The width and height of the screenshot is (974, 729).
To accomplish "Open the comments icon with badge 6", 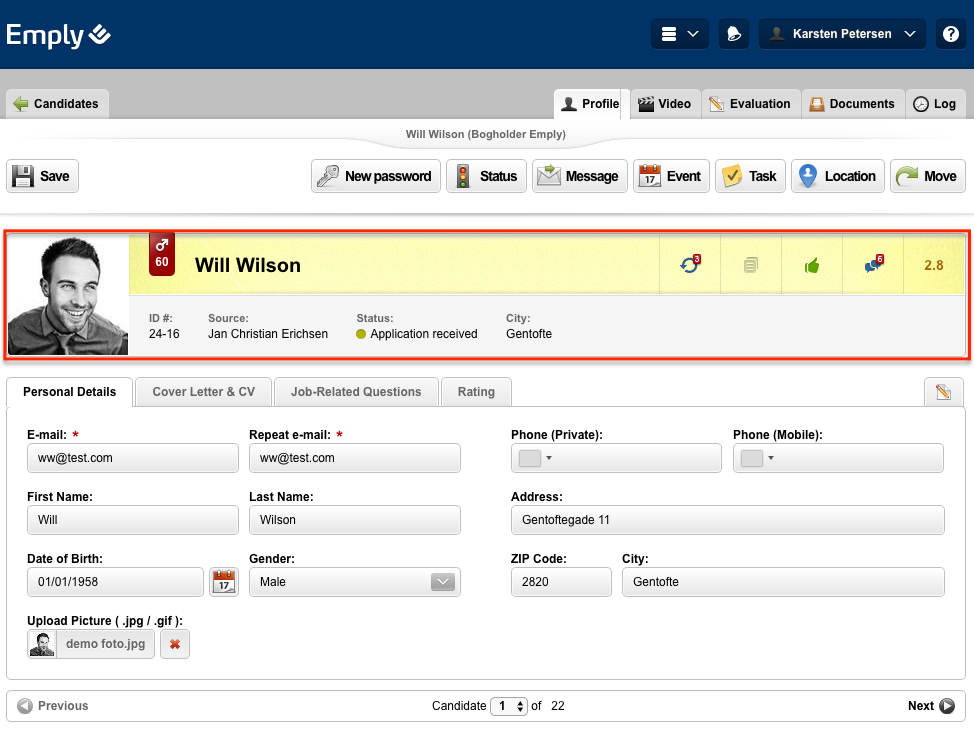I will pos(873,265).
